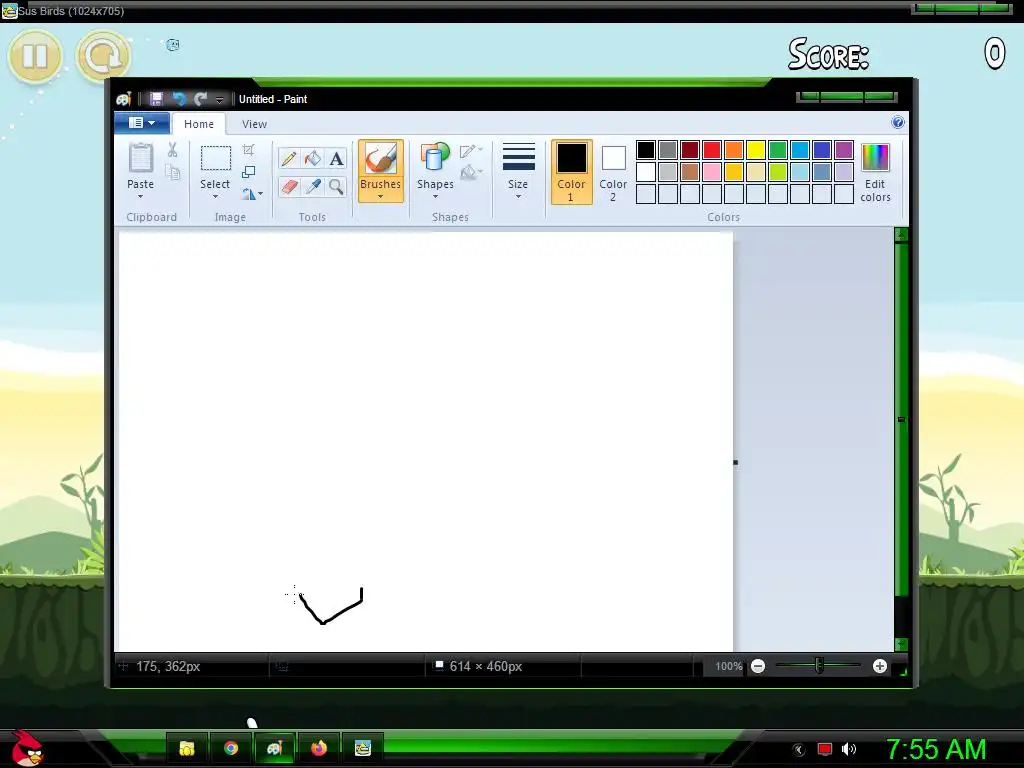Image resolution: width=1024 pixels, height=768 pixels.
Task: Click the zoom in plus button
Action: click(880, 666)
